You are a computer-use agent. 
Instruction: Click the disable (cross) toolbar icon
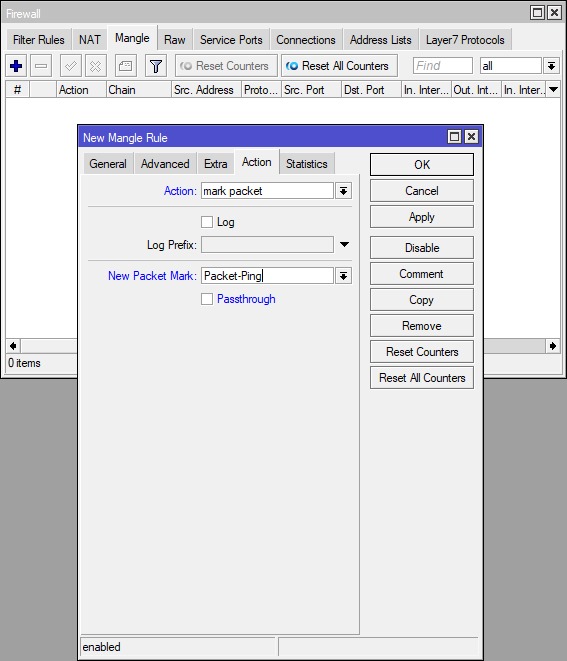[x=96, y=66]
